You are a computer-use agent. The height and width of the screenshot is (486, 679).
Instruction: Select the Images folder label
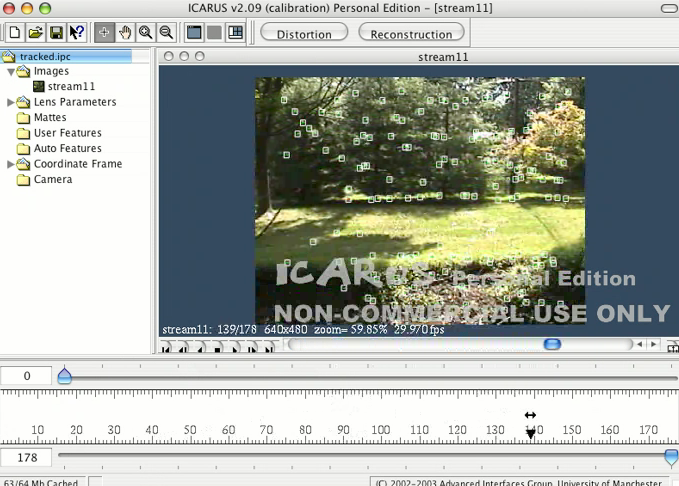click(51, 71)
